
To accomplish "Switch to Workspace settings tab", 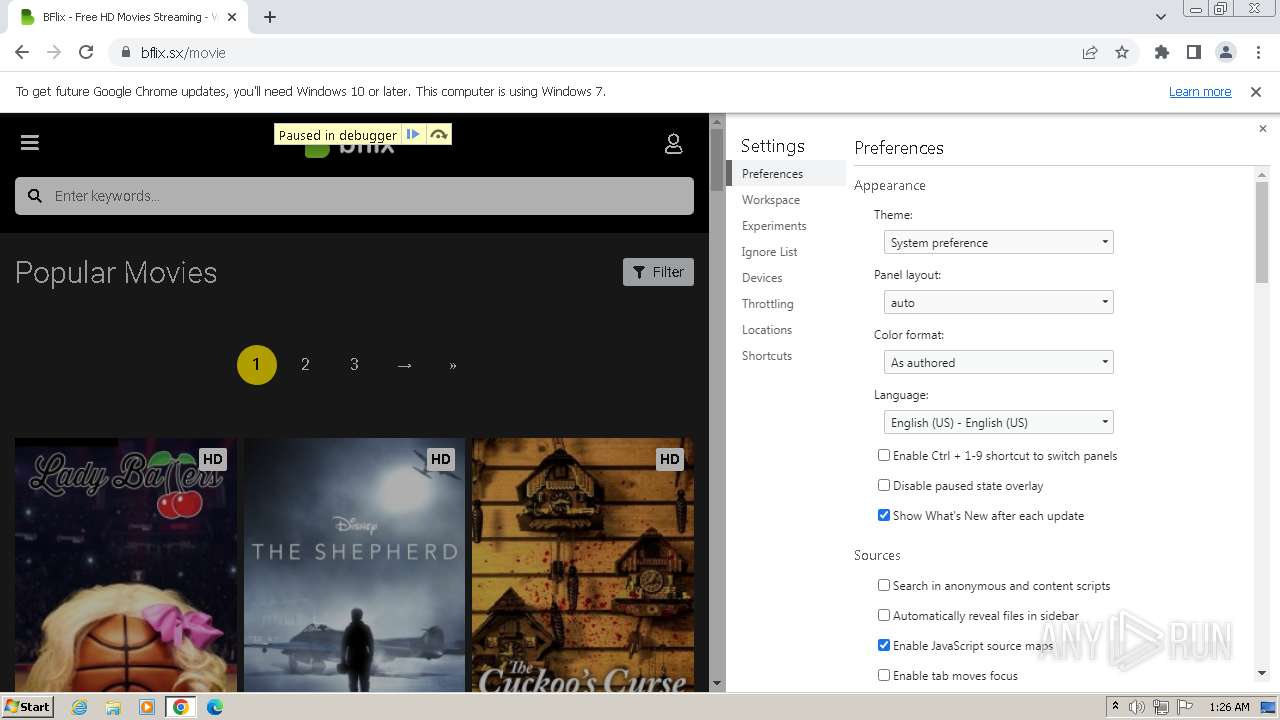I will pyautogui.click(x=787, y=200).
